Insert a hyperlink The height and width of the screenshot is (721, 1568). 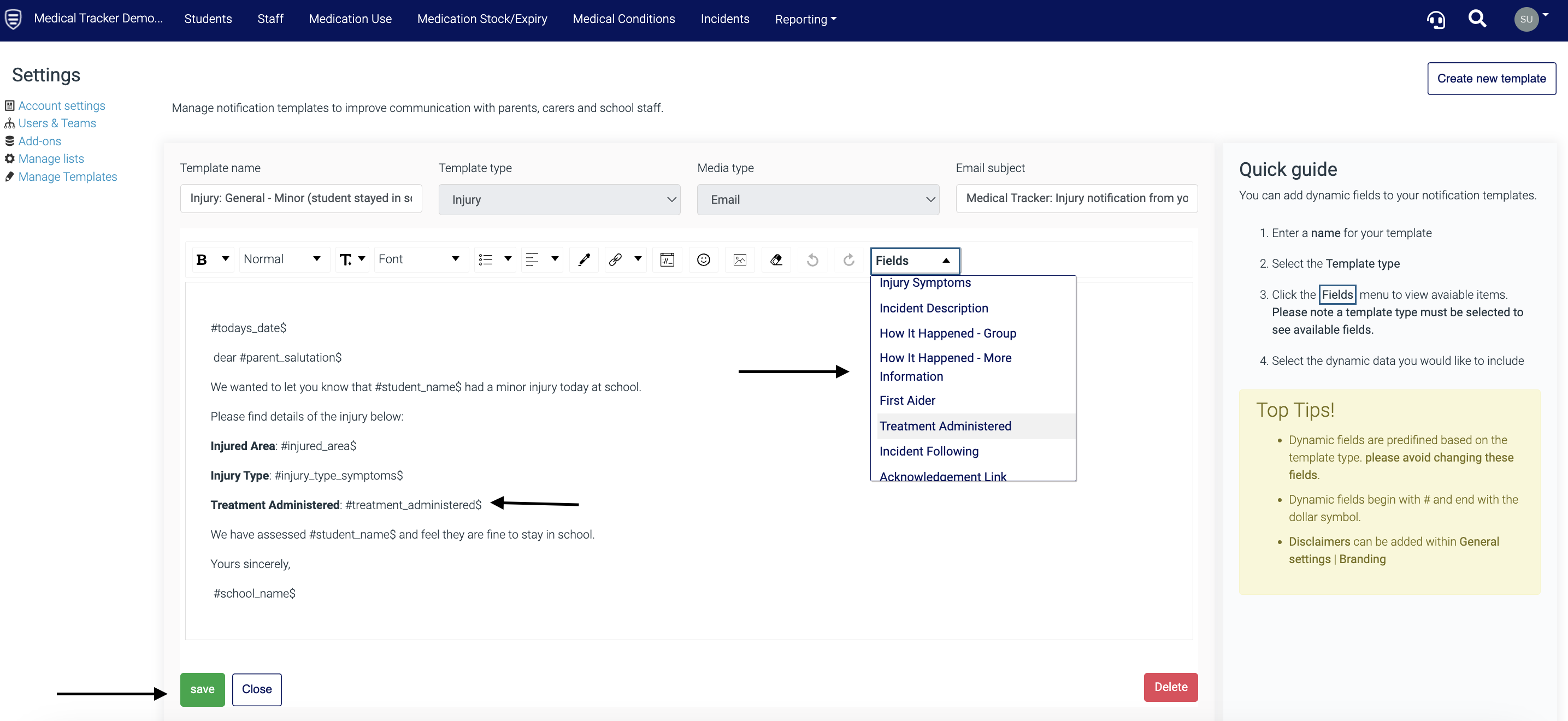(615, 259)
